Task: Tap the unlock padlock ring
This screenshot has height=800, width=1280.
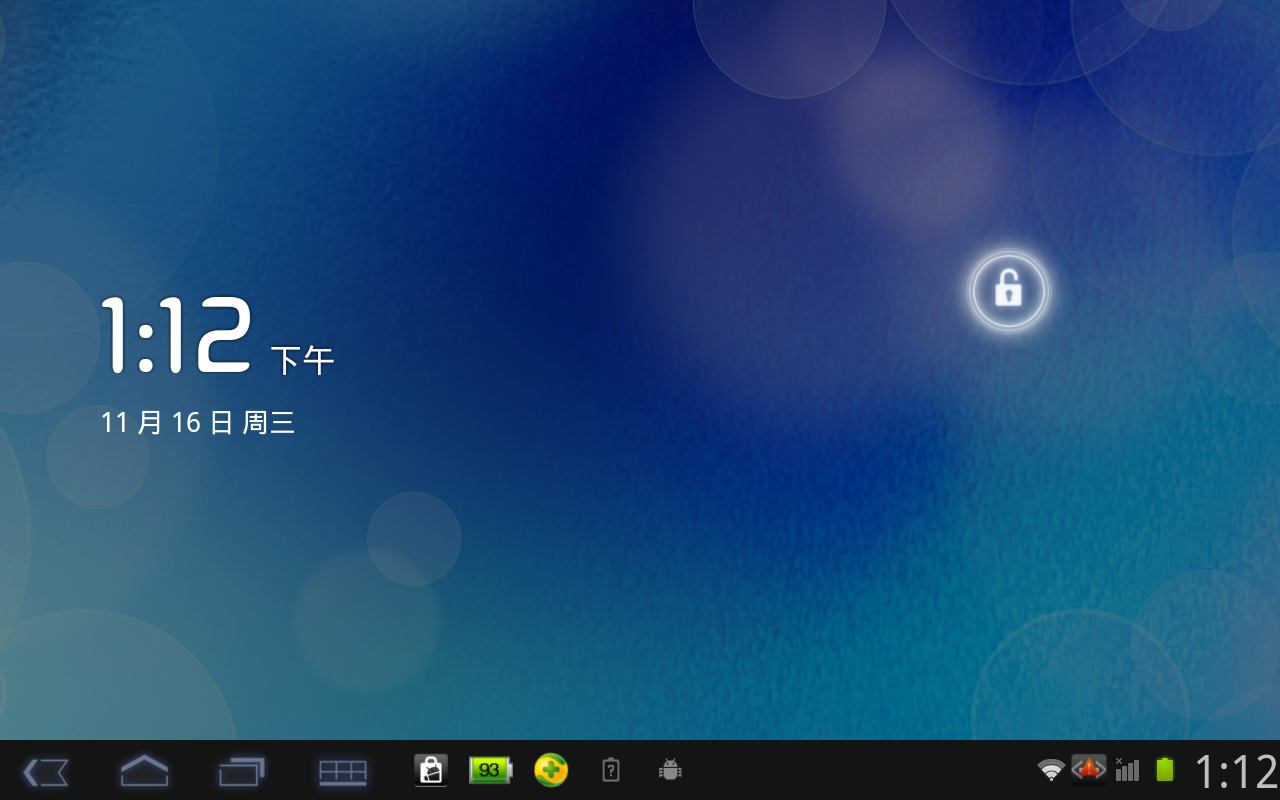Action: pos(1008,291)
